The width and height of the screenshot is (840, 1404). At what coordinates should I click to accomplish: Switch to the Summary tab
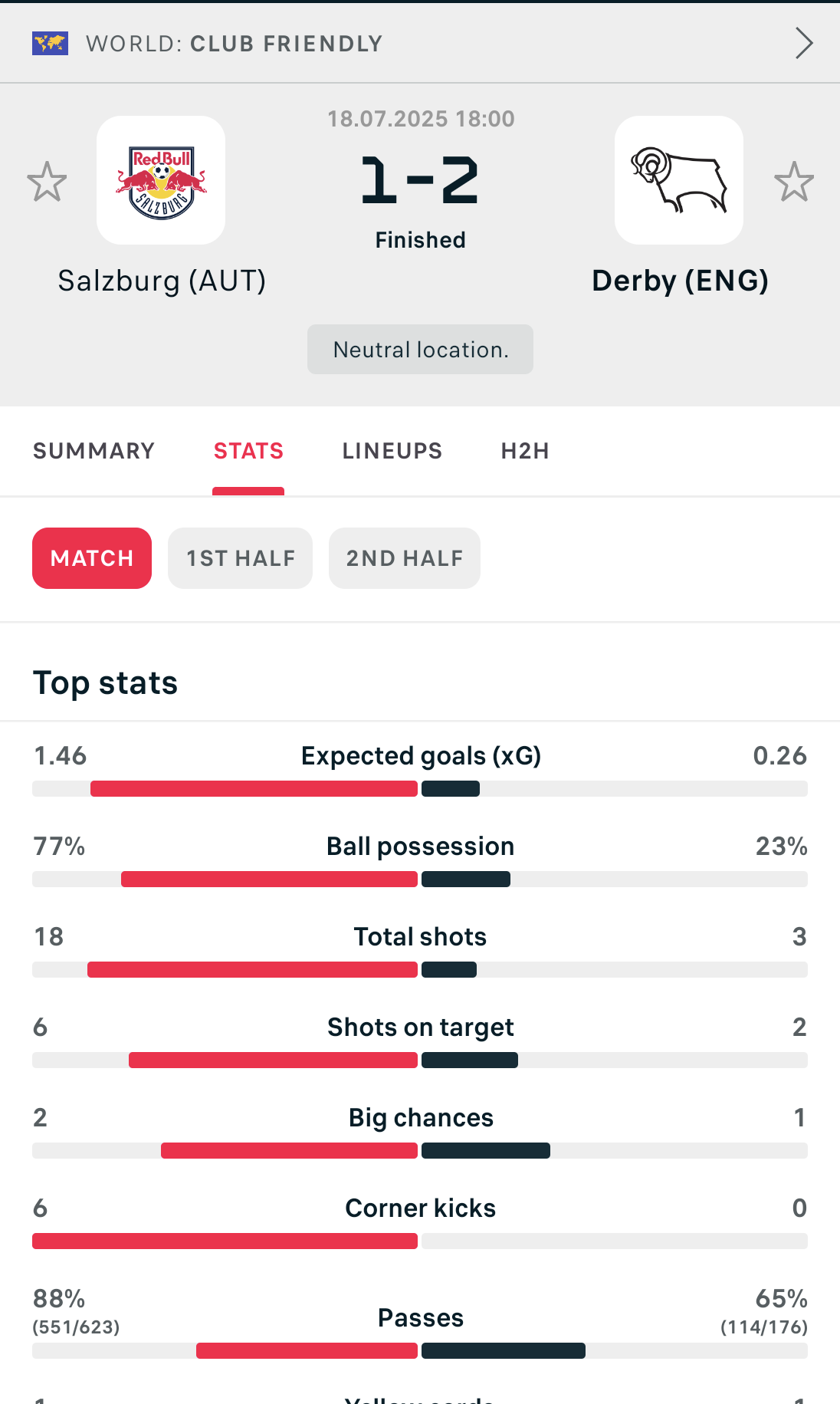[94, 451]
